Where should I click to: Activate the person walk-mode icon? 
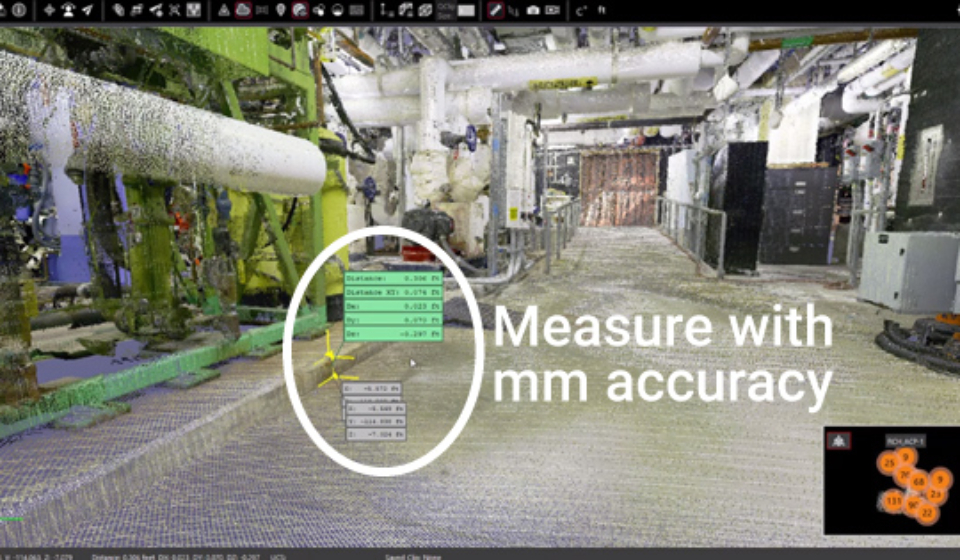tap(68, 10)
